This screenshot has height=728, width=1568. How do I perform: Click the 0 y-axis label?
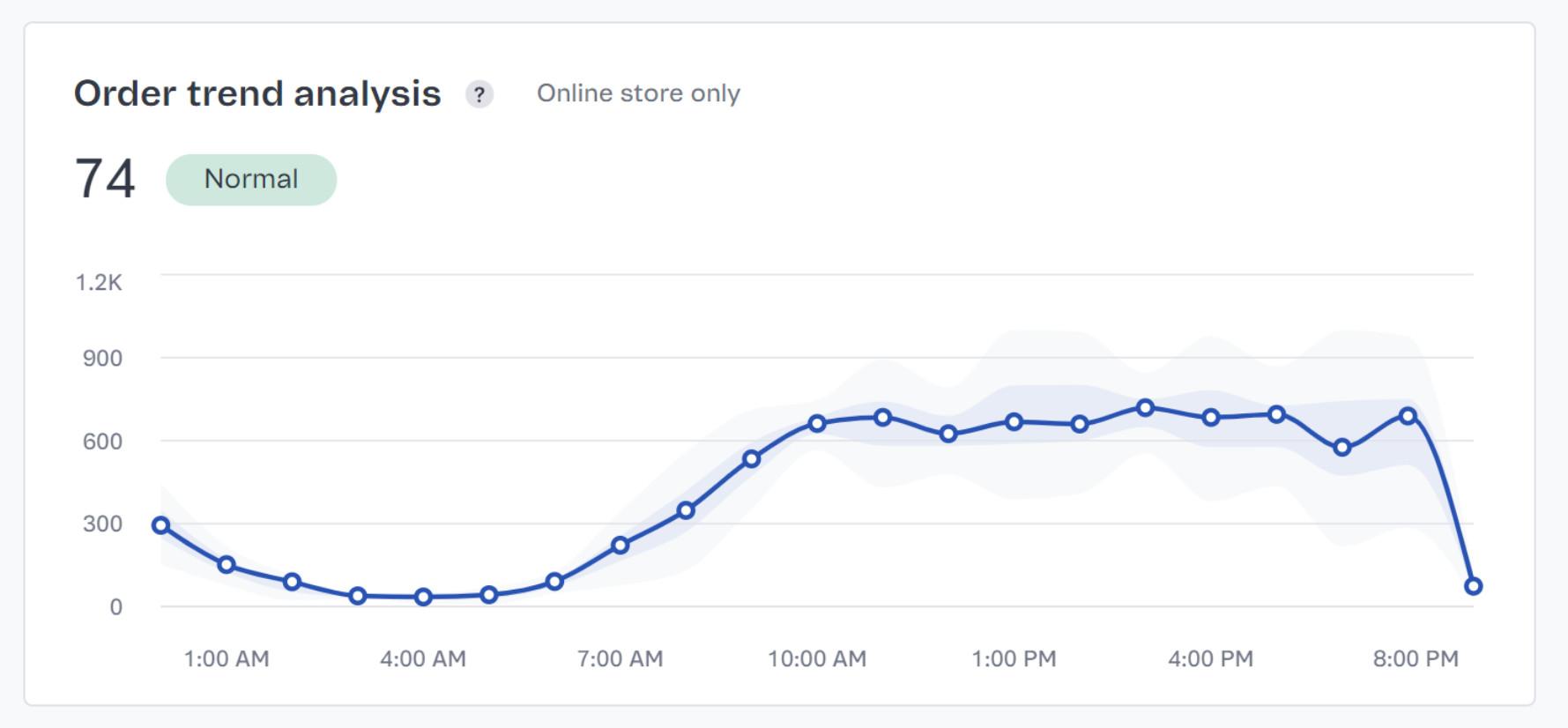(x=115, y=607)
